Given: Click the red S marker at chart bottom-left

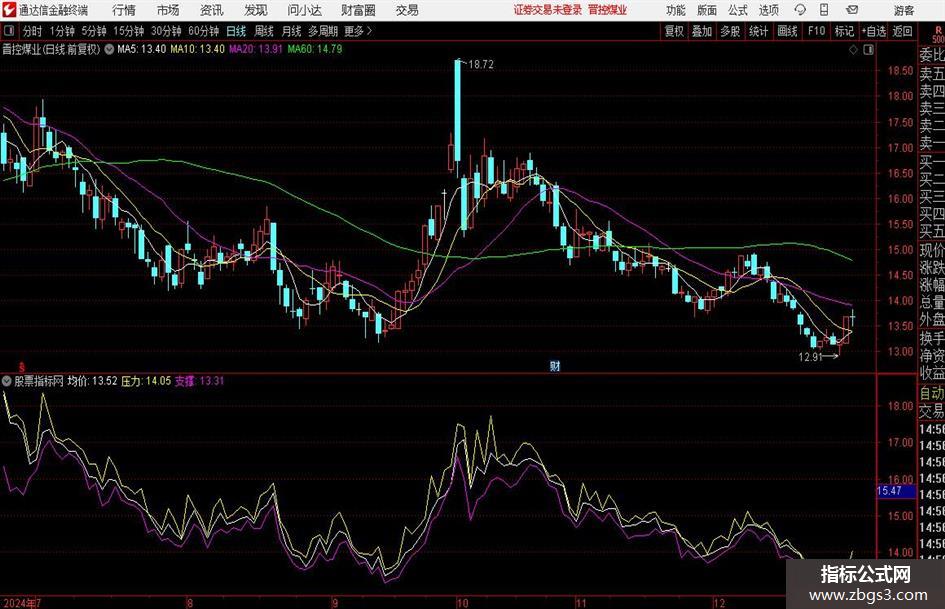Looking at the screenshot, I should click(22, 367).
